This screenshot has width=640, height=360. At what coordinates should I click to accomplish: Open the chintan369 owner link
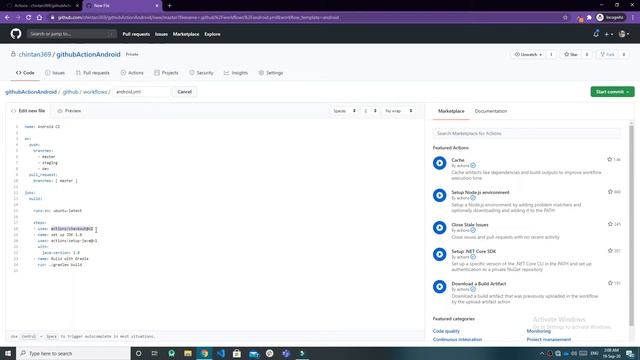pyautogui.click(x=35, y=54)
